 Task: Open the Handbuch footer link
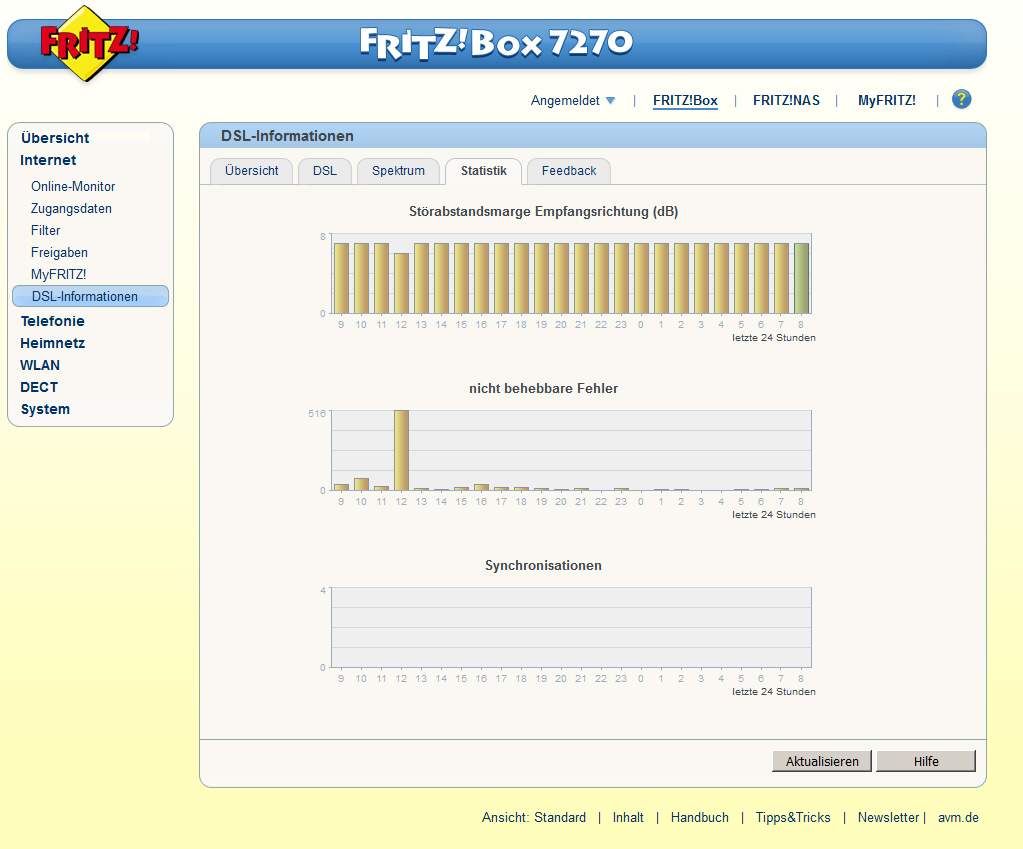click(699, 818)
